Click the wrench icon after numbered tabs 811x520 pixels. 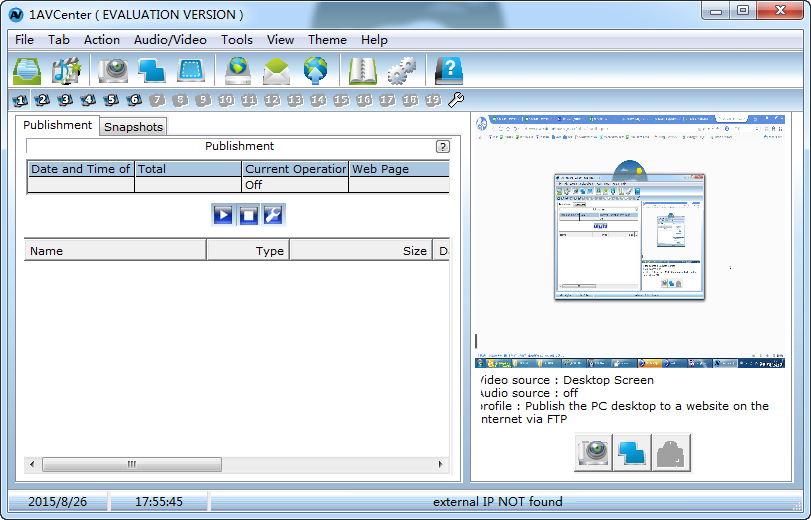click(x=456, y=100)
